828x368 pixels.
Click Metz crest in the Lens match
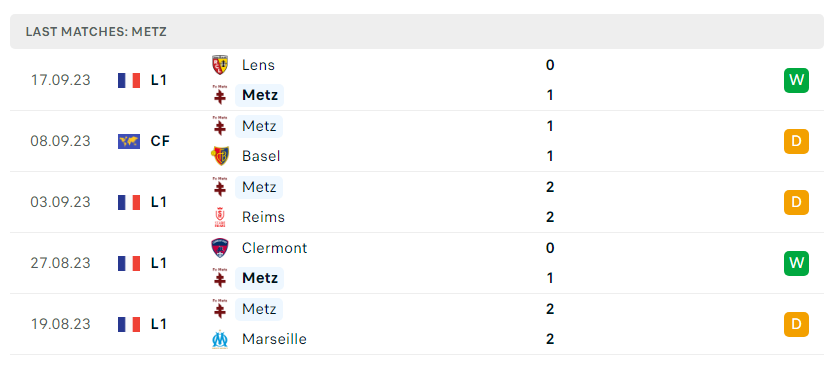pos(220,96)
